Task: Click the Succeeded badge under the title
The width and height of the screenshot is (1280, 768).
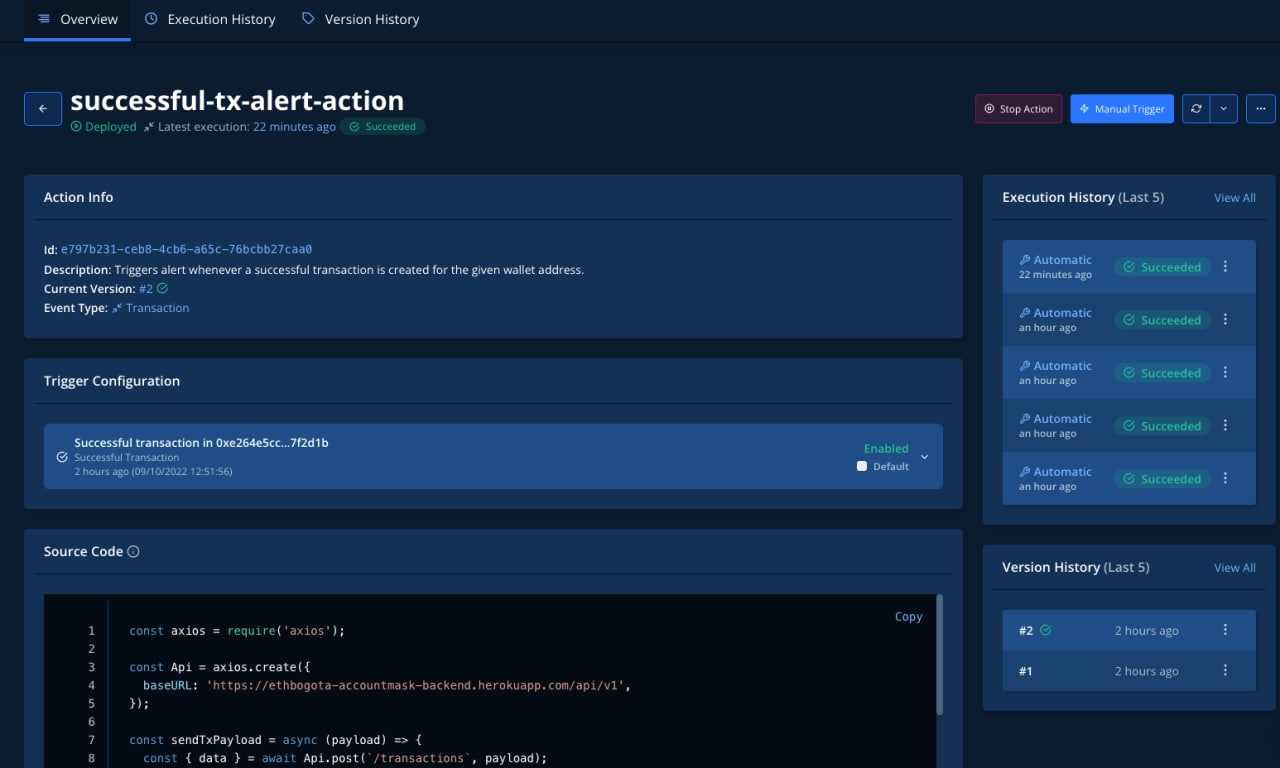Action: pos(382,127)
